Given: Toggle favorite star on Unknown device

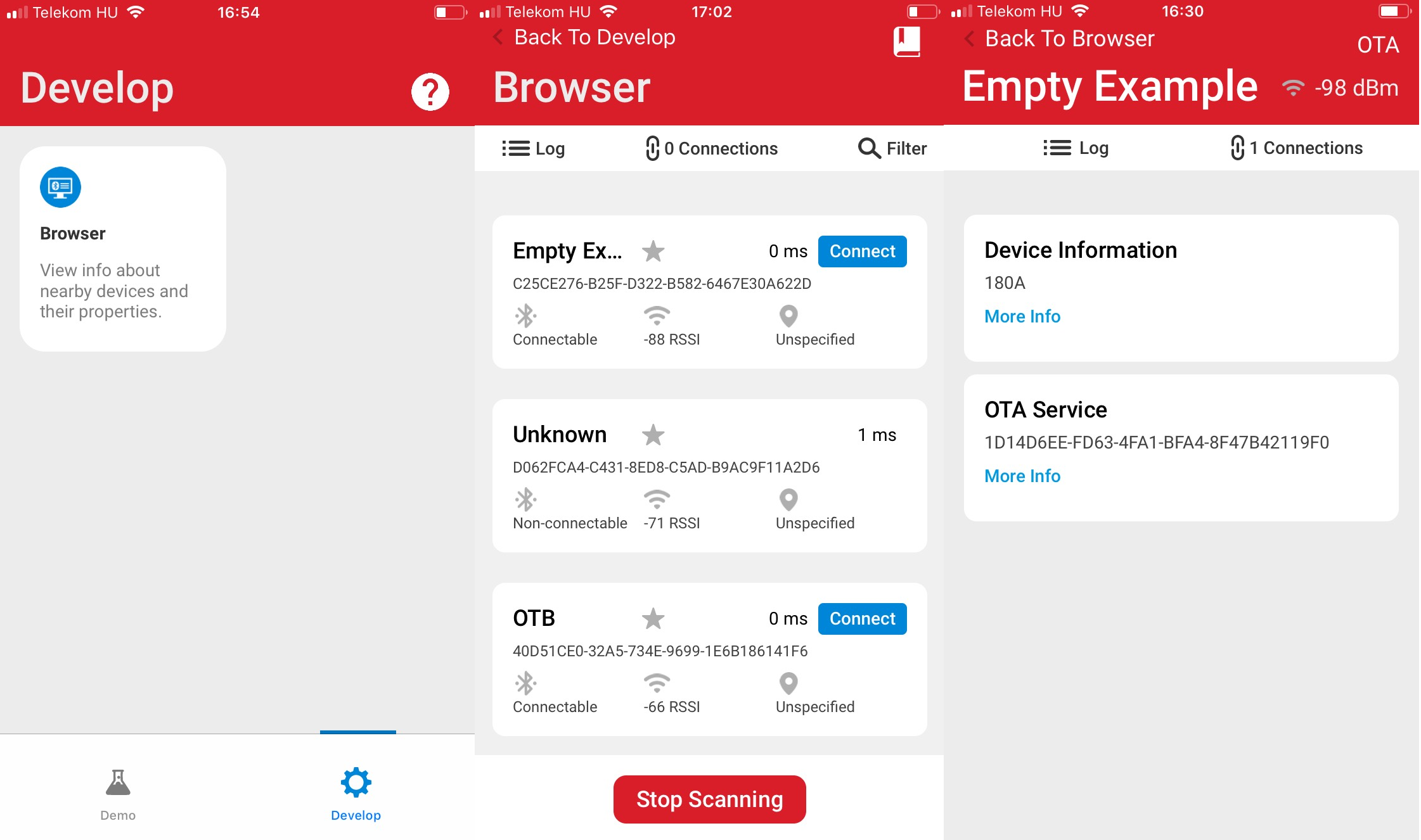Looking at the screenshot, I should click(654, 434).
